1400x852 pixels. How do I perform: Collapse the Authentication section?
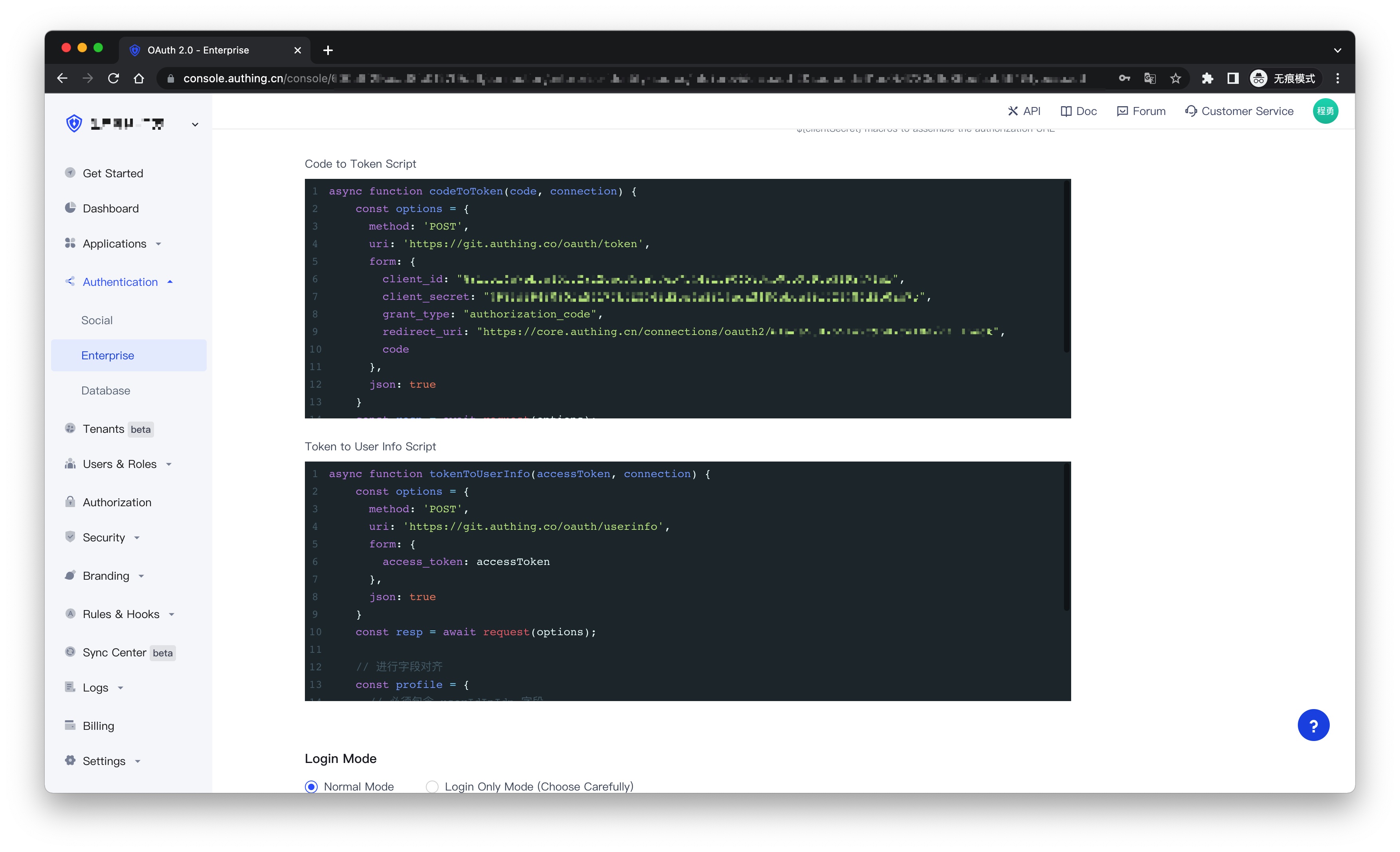(x=120, y=282)
